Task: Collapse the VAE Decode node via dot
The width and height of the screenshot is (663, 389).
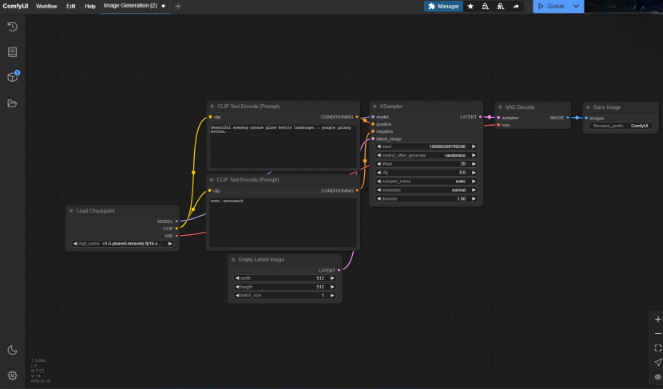Action: [500, 107]
